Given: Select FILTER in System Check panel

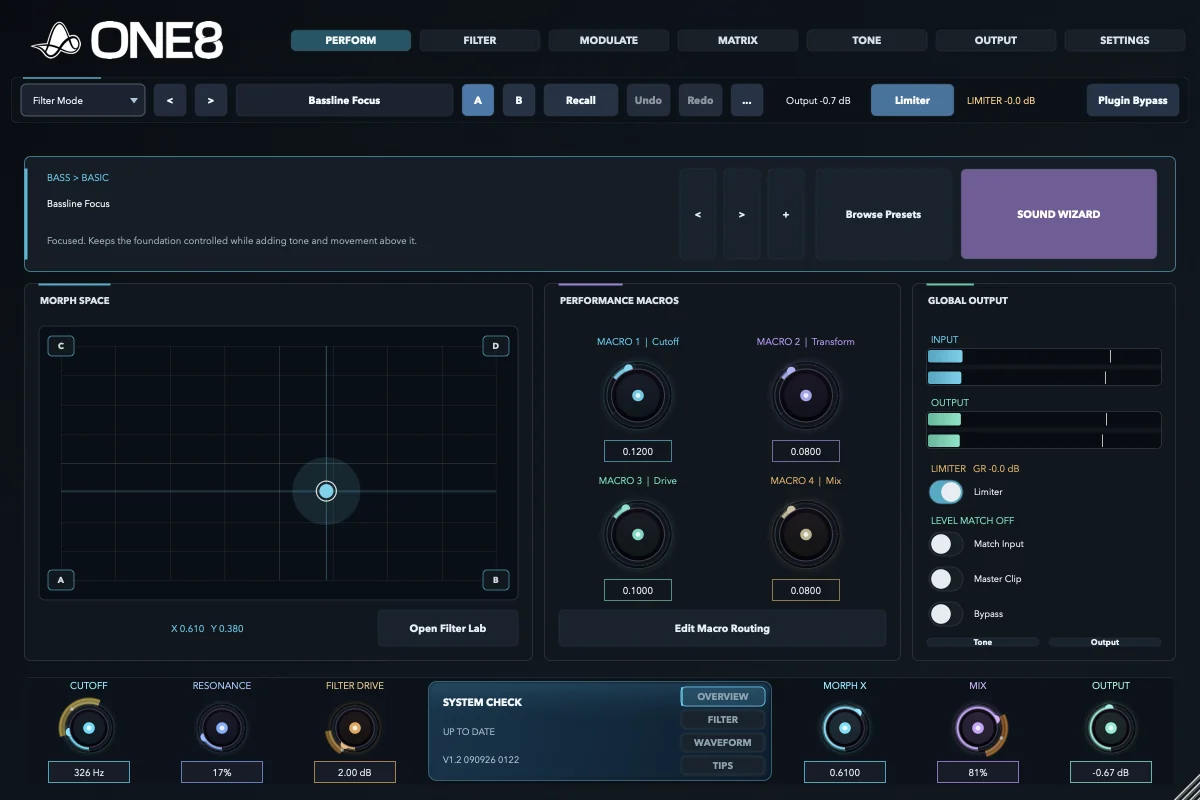Looking at the screenshot, I should [723, 719].
